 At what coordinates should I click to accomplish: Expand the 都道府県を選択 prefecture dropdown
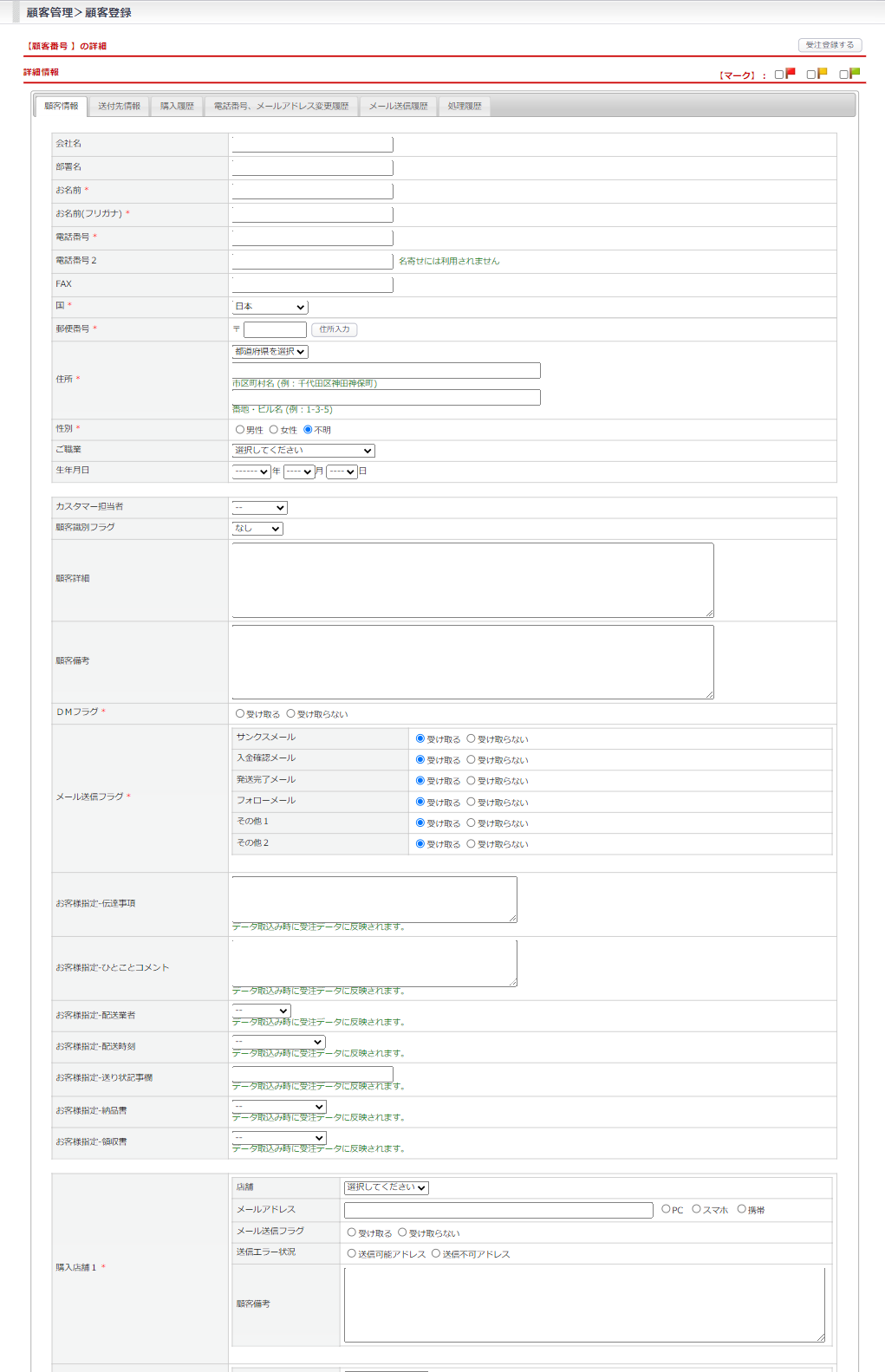tap(270, 352)
